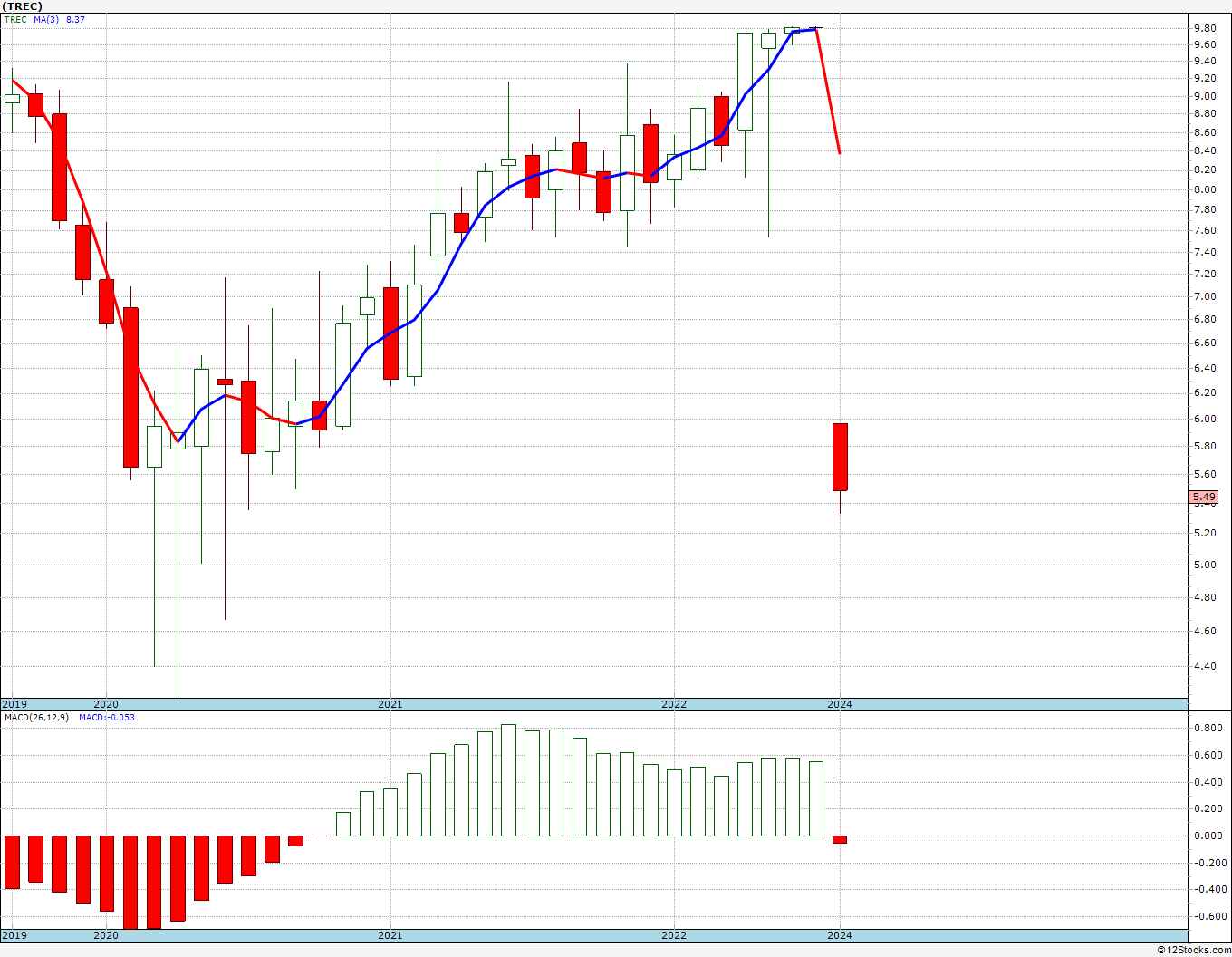Image resolution: width=1232 pixels, height=957 pixels.
Task: Click the 6.00 price axis label
Action: point(1204,419)
